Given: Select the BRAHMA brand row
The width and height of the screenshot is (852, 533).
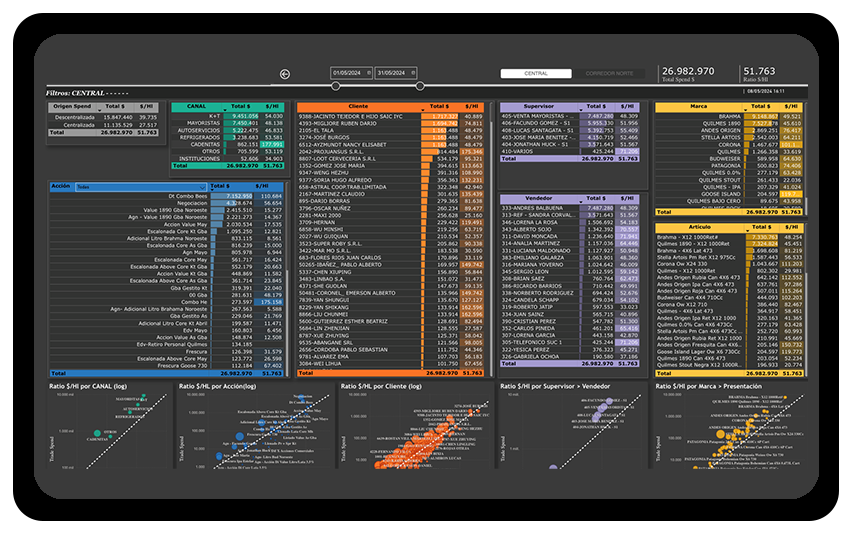Looking at the screenshot, I should tap(729, 116).
